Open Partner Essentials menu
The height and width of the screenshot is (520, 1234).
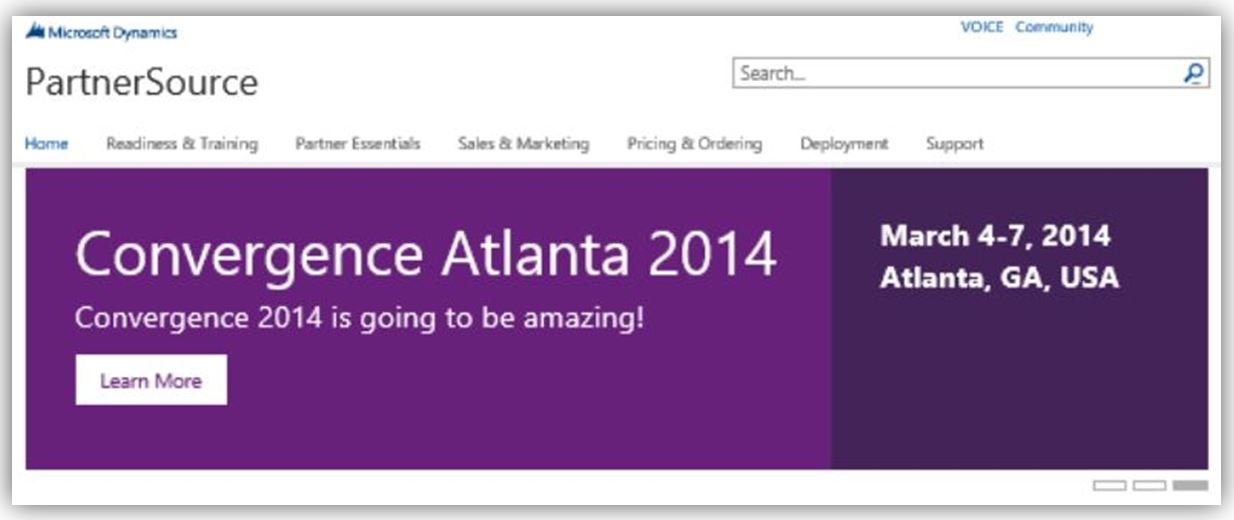358,143
